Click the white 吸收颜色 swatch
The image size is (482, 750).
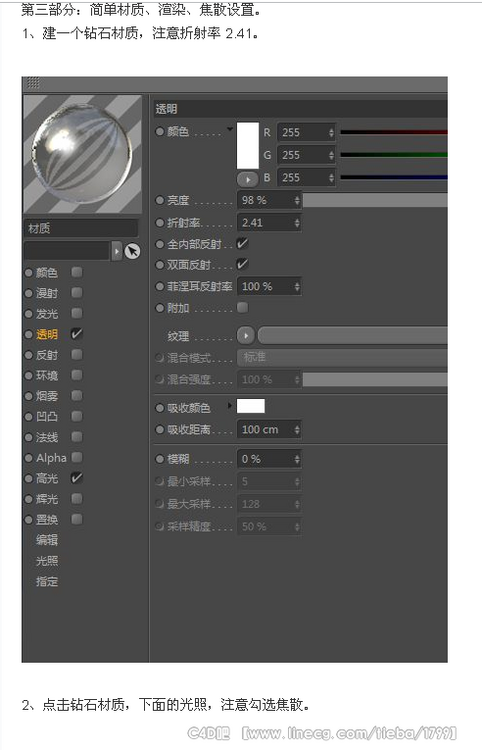click(251, 406)
